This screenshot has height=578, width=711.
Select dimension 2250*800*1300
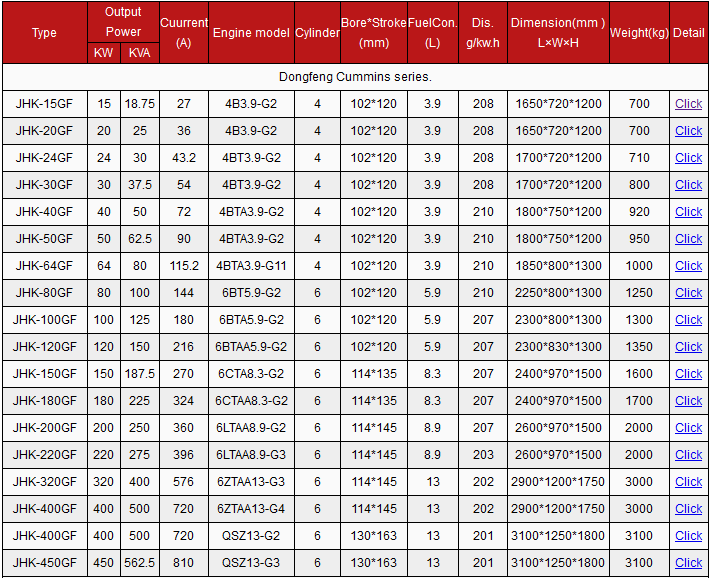point(558,293)
